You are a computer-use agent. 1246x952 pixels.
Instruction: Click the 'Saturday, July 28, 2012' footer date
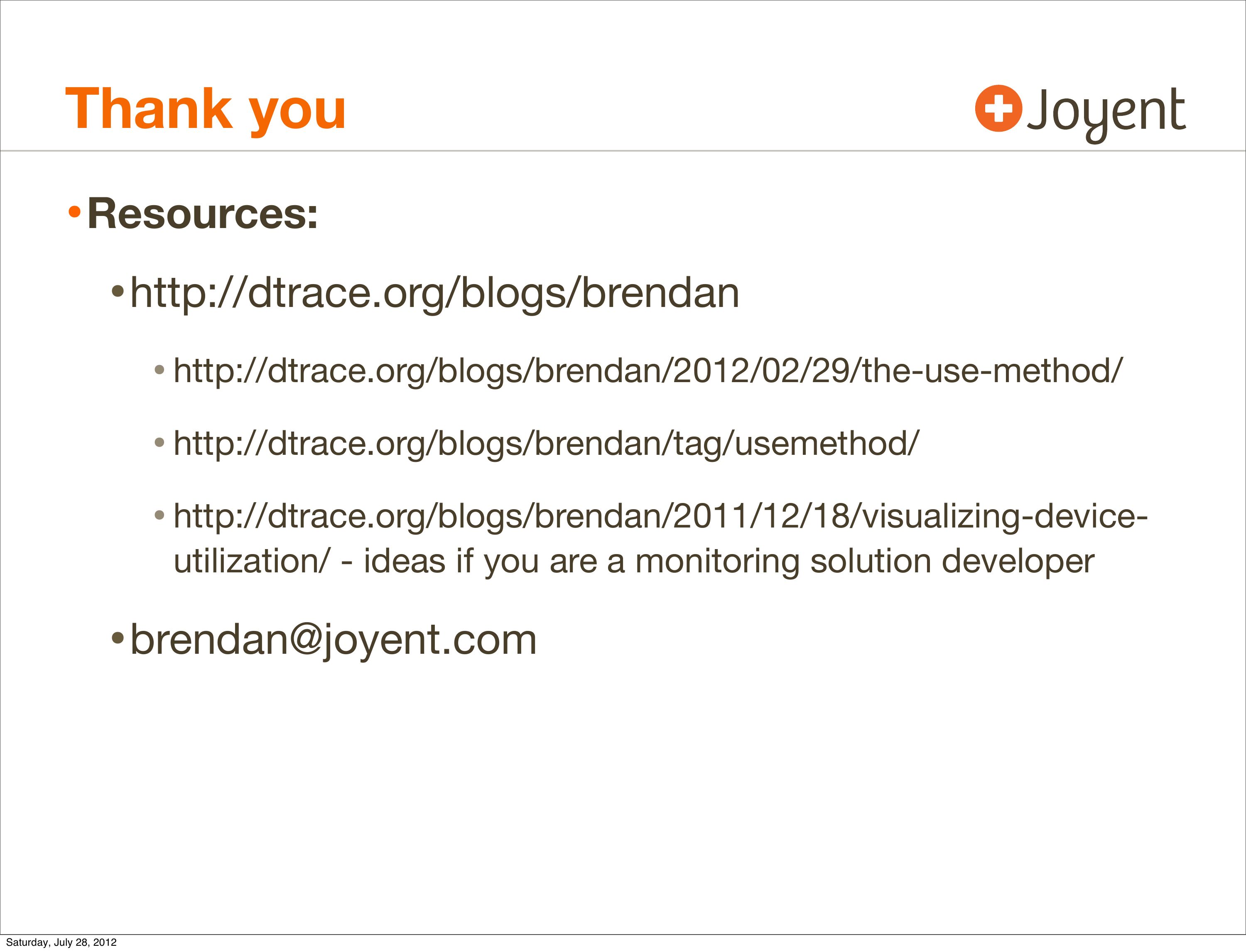pyautogui.click(x=61, y=942)
